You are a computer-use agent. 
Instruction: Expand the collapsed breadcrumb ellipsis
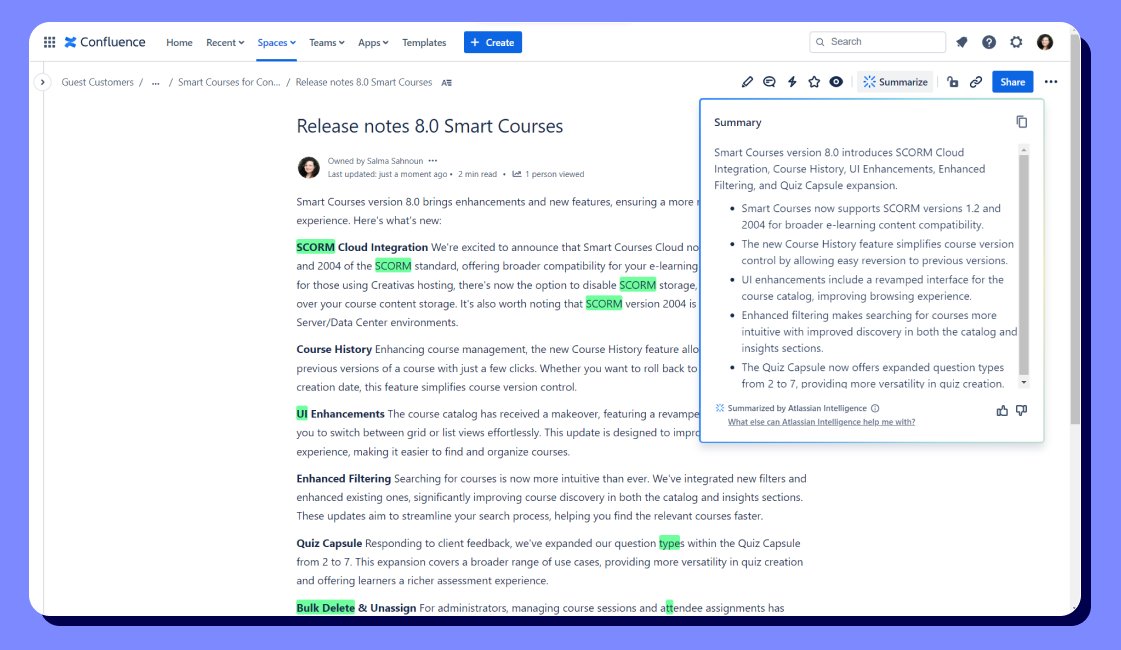(x=155, y=83)
